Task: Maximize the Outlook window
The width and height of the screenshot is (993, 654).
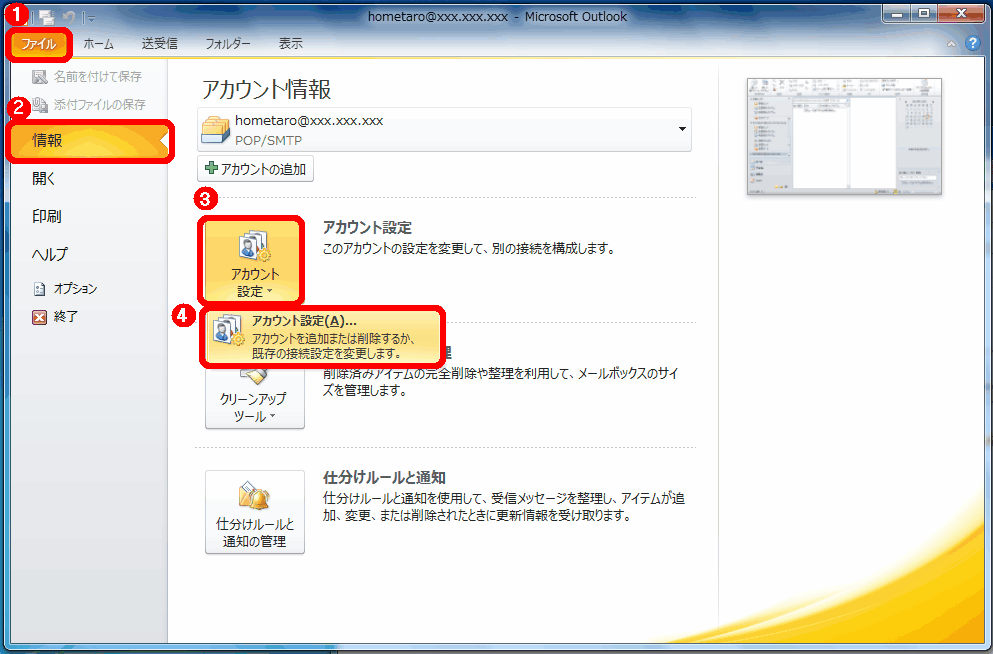Action: coord(924,14)
